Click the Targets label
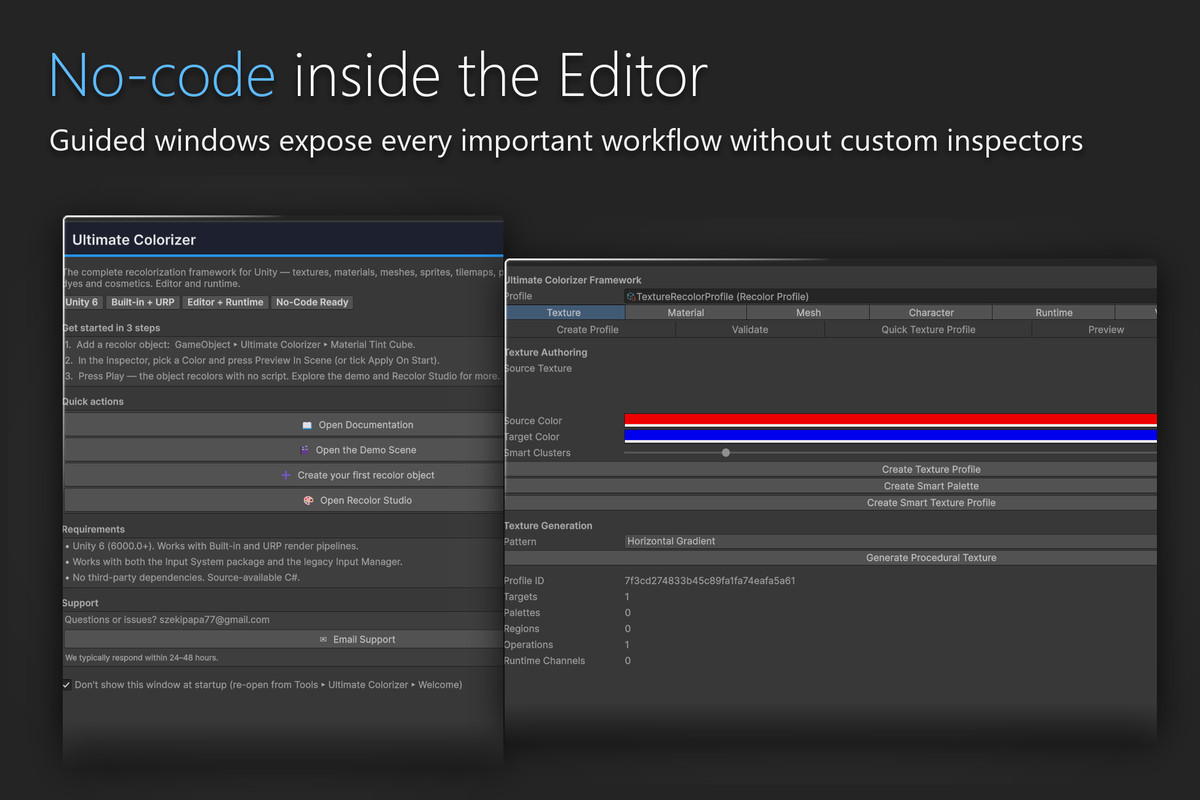 521,597
